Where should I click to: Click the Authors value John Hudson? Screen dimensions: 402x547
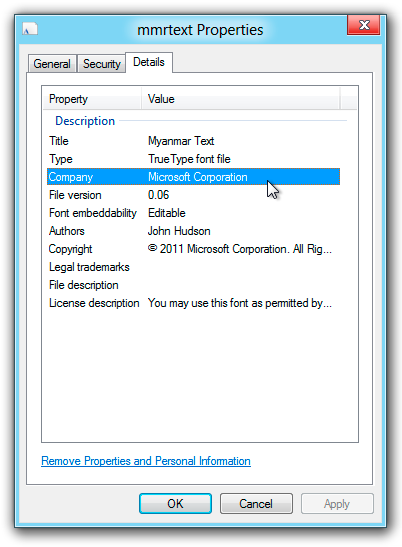(x=179, y=231)
